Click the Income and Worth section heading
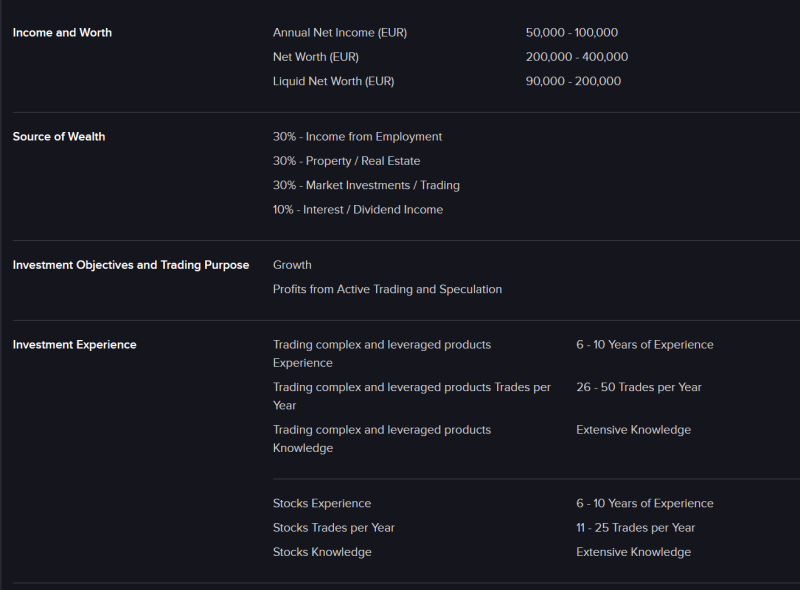This screenshot has height=590, width=800. 62,33
